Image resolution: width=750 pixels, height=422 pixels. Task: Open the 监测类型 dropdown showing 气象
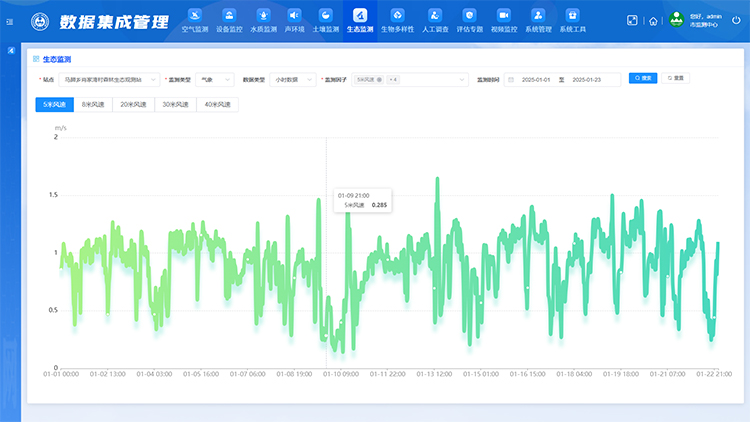click(215, 78)
